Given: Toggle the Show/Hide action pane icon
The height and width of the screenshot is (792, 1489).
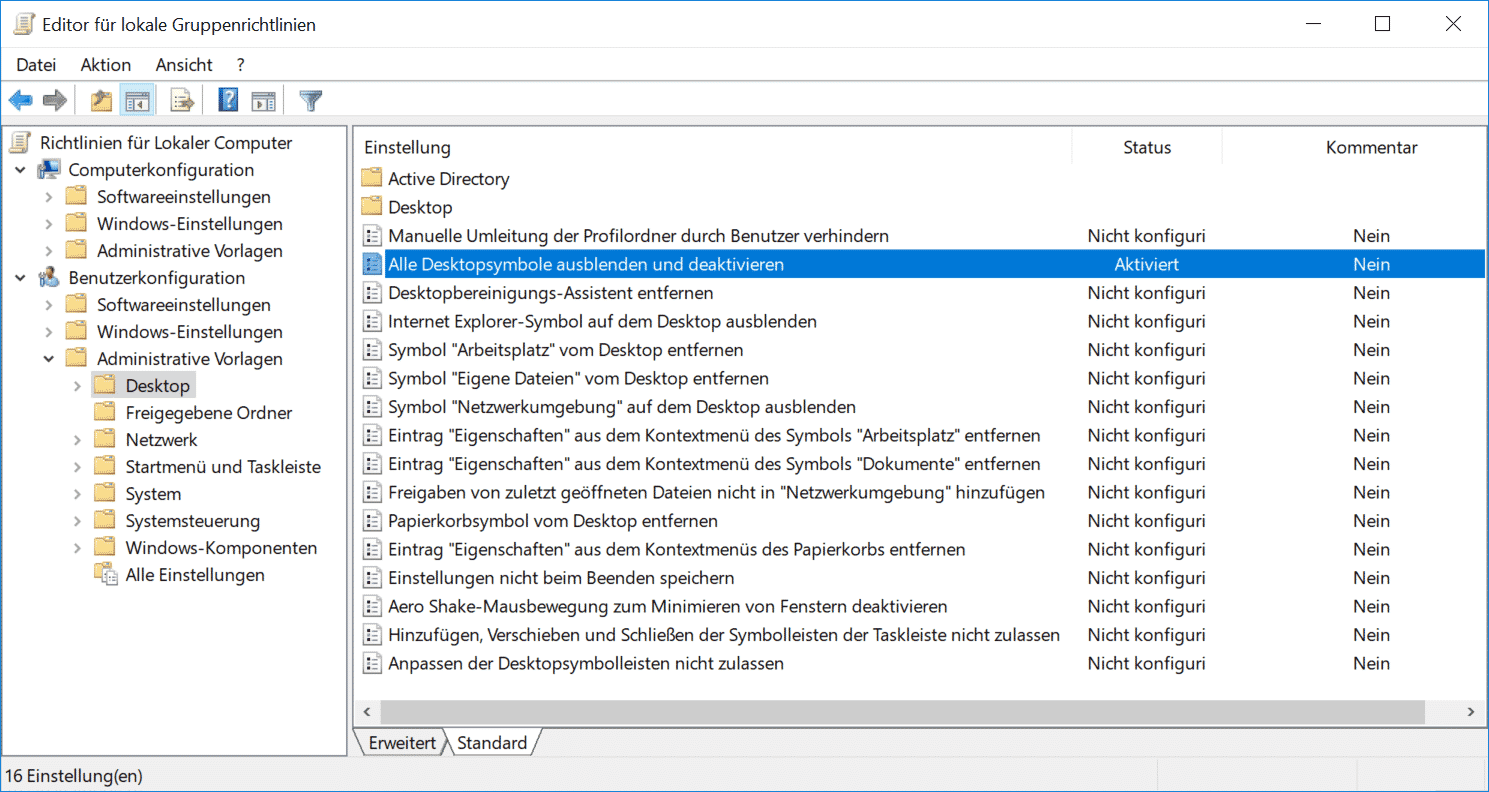Looking at the screenshot, I should tap(263, 100).
